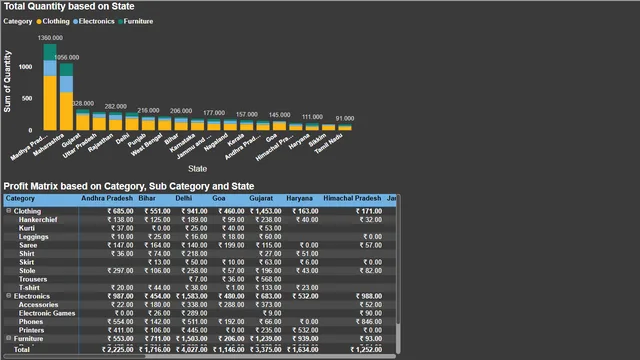Select the Skirt sub-category row
This screenshot has width=640, height=360.
click(x=27, y=262)
